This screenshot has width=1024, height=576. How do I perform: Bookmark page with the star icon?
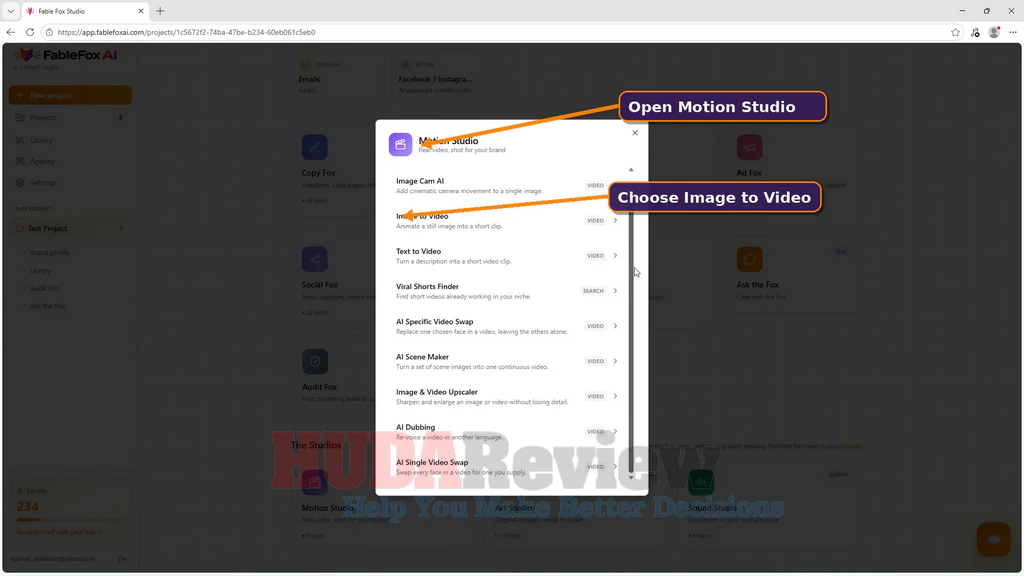click(955, 32)
